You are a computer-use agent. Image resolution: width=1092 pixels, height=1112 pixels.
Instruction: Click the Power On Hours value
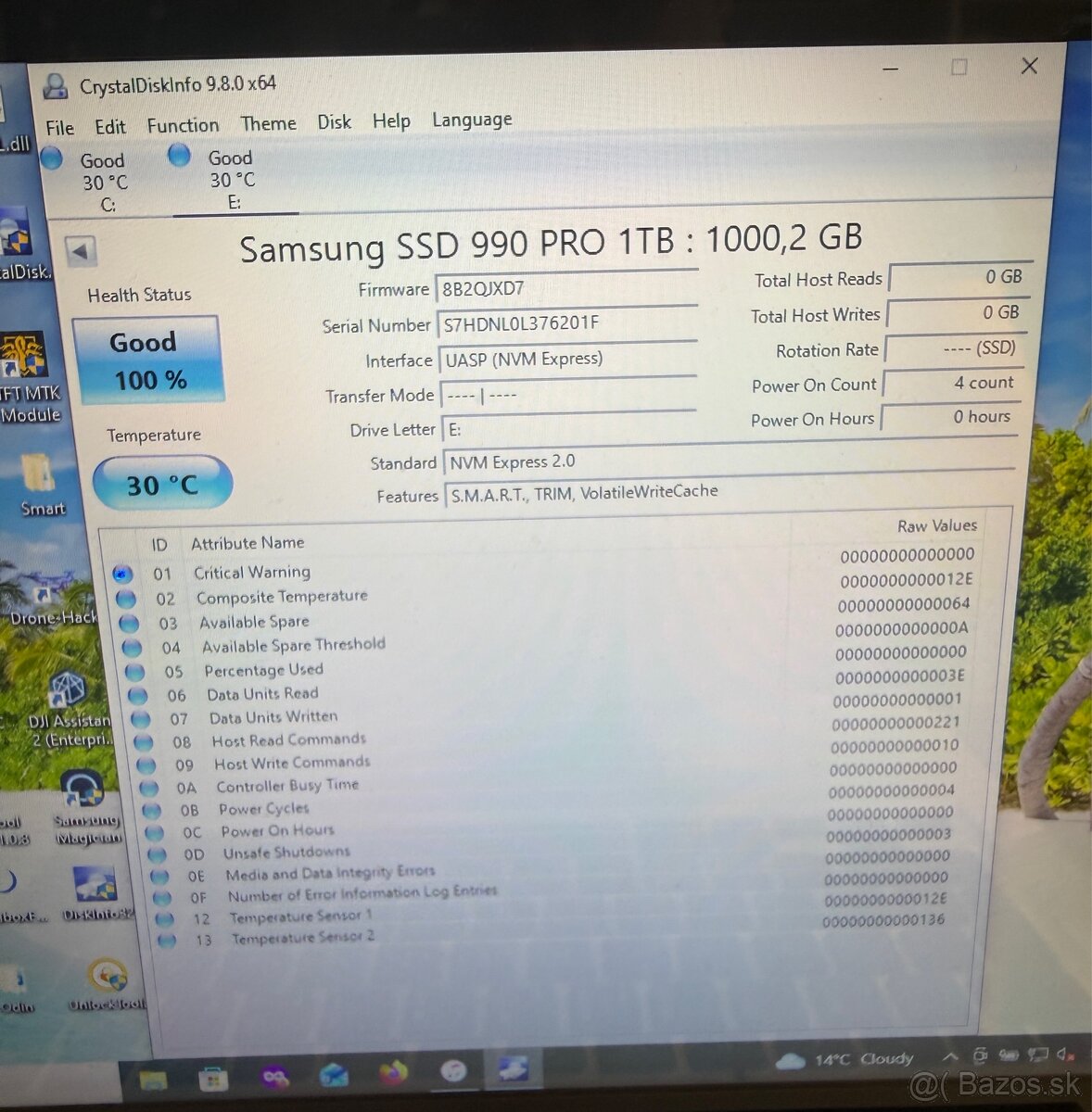tap(950, 417)
